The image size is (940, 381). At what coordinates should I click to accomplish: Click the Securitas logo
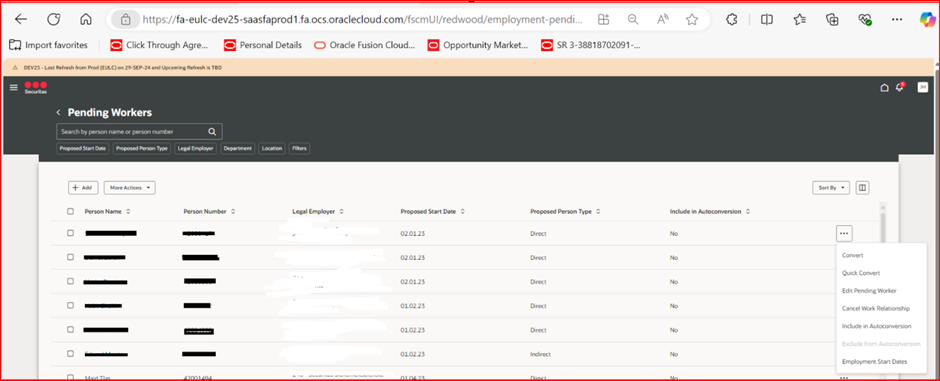click(x=35, y=87)
